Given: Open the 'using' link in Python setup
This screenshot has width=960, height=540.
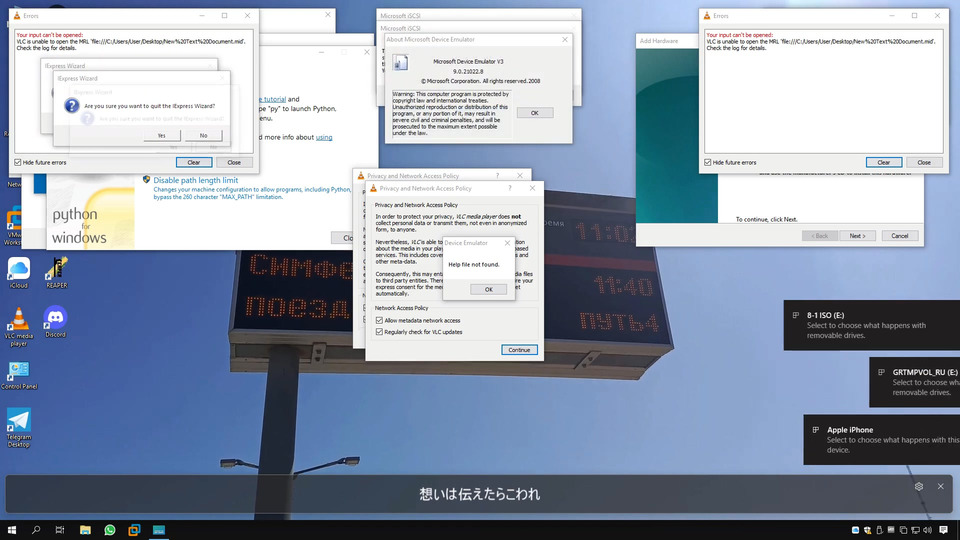Looking at the screenshot, I should 324,137.
